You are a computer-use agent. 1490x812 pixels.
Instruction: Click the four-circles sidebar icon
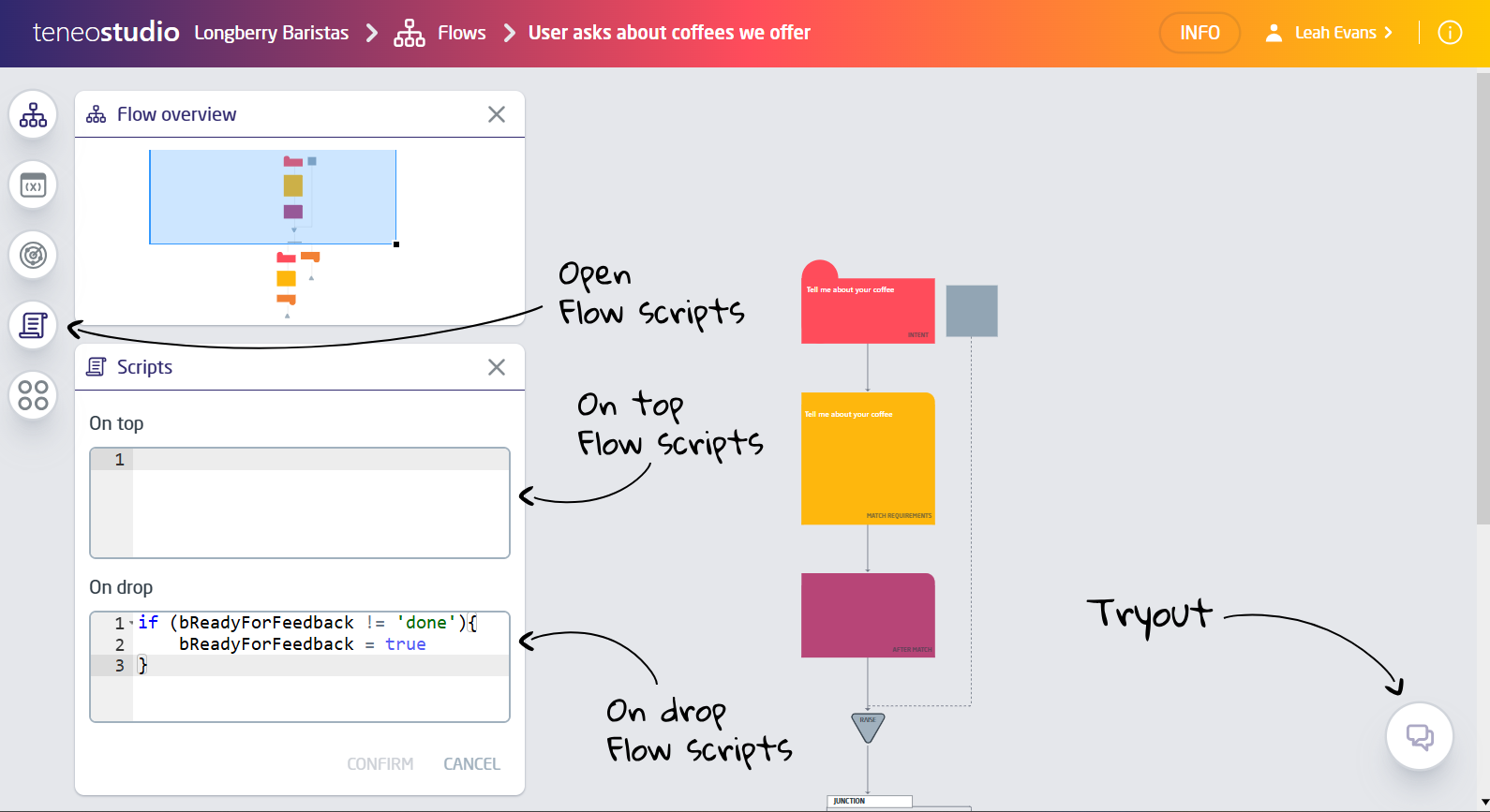(33, 395)
